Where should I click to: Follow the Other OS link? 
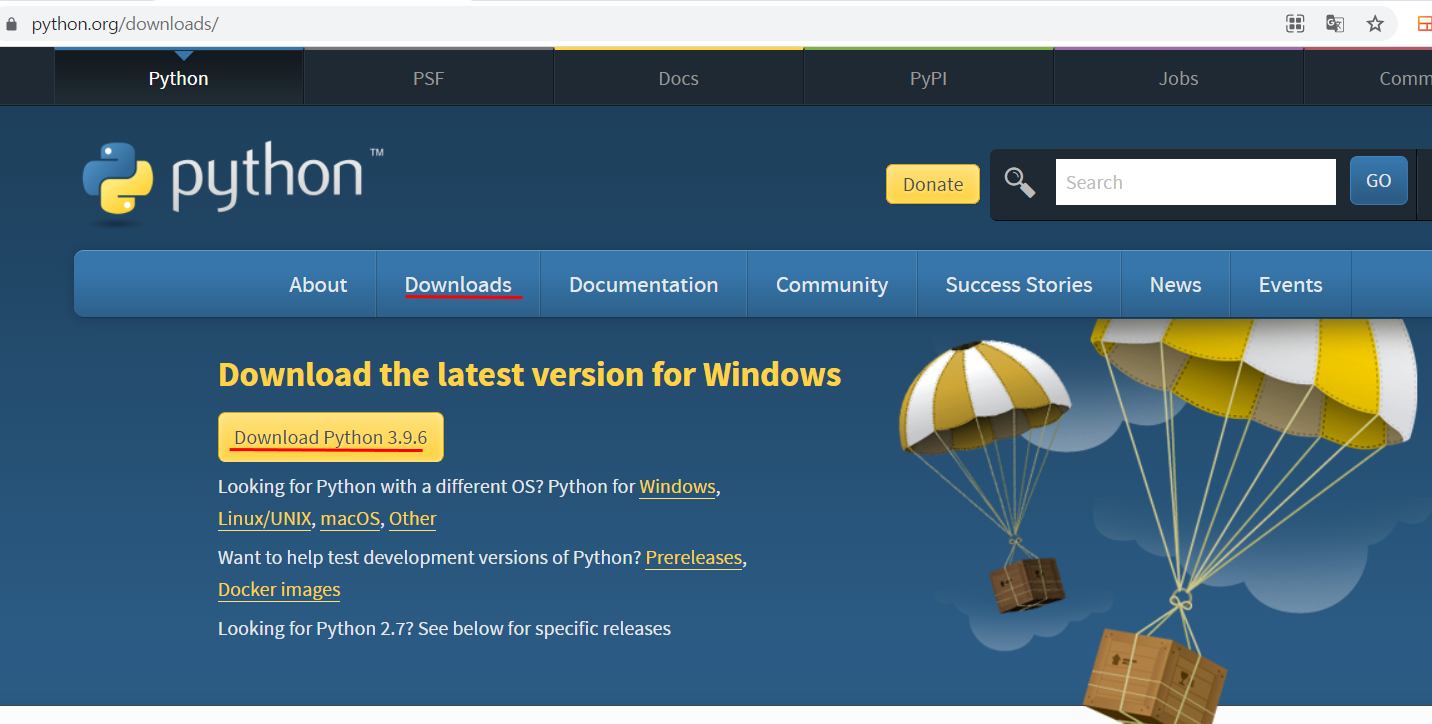point(413,519)
